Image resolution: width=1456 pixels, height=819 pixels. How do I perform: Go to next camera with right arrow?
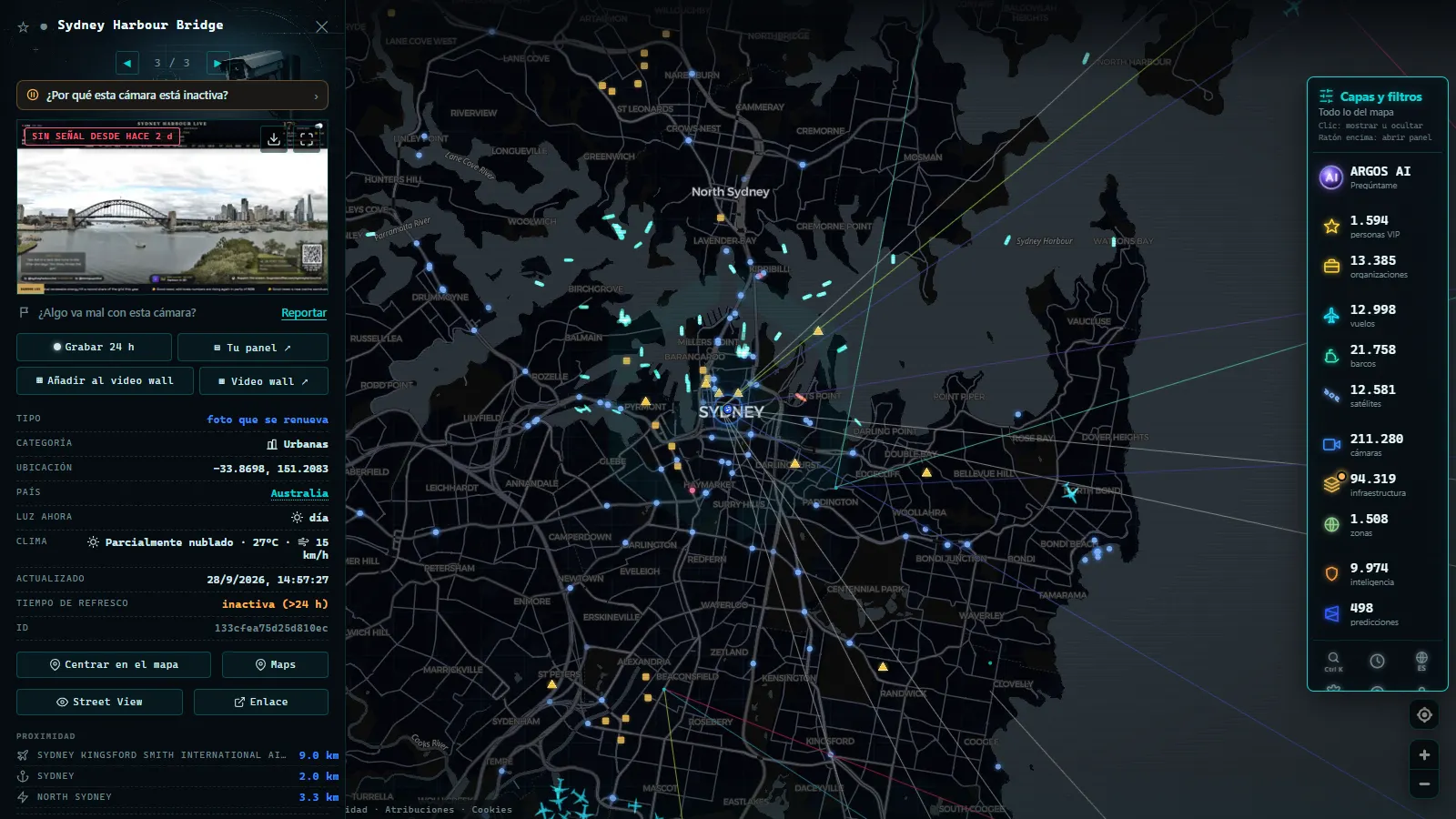(217, 63)
